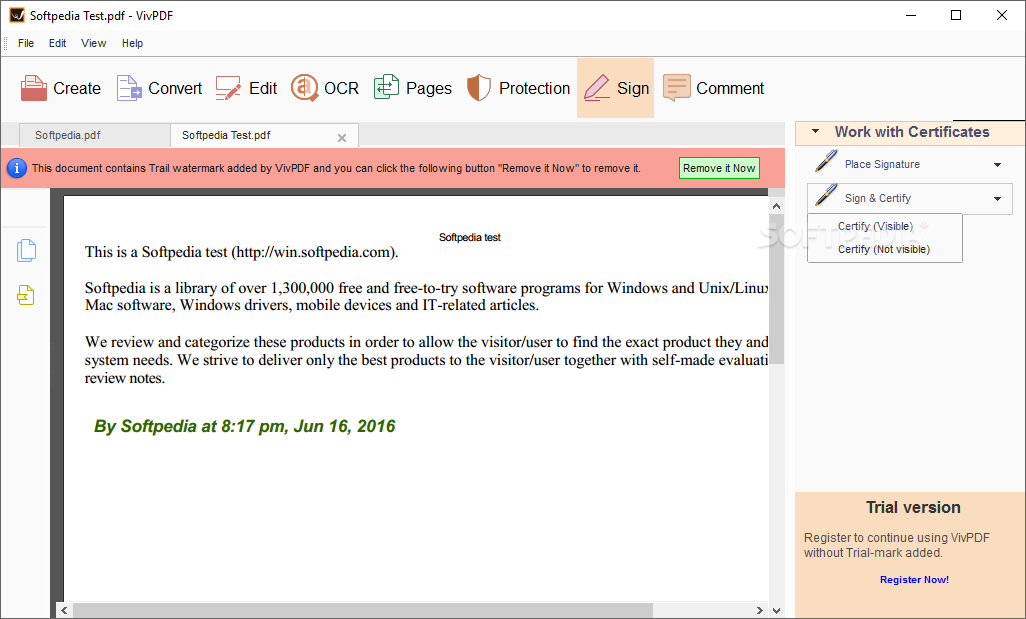Click the line starting 'This is a Softpedia test'
Screen dimensions: 1026x619
pos(241,252)
